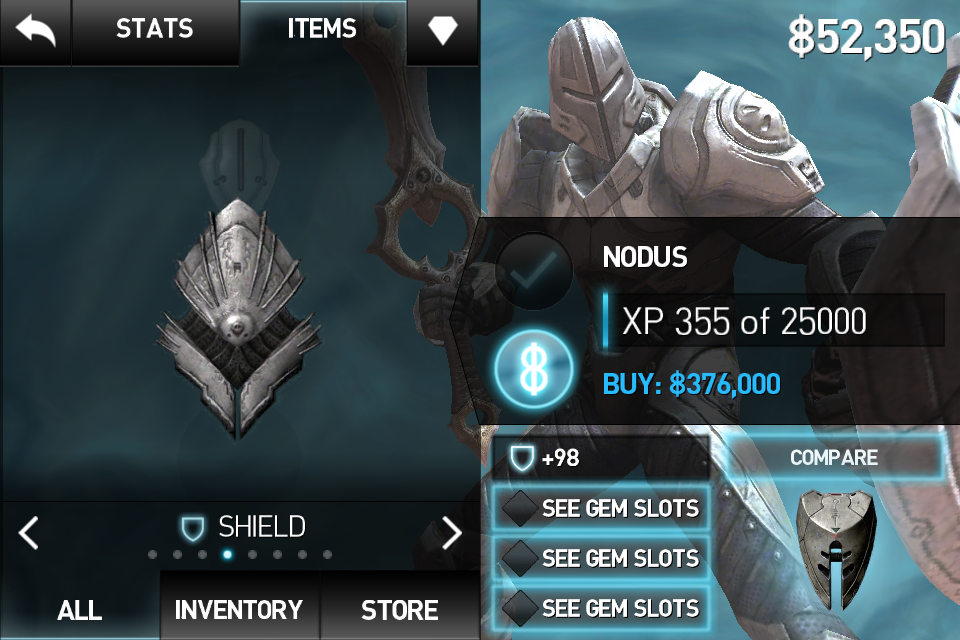The image size is (960, 640).
Task: Go to next item category with right chevron
Action: (452, 533)
